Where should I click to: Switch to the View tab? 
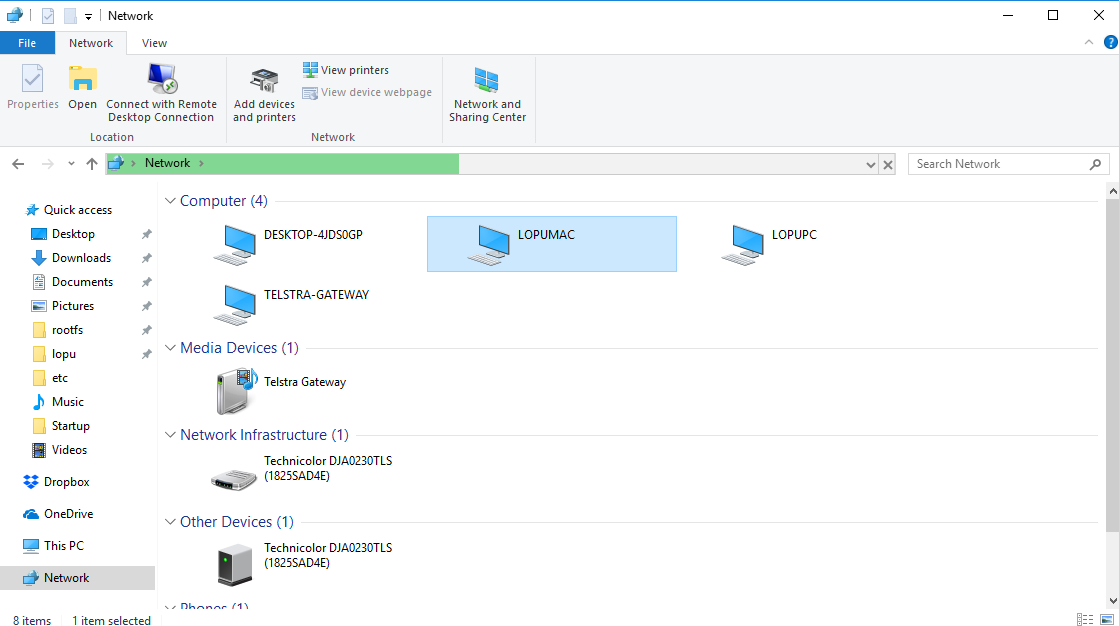pyautogui.click(x=154, y=42)
